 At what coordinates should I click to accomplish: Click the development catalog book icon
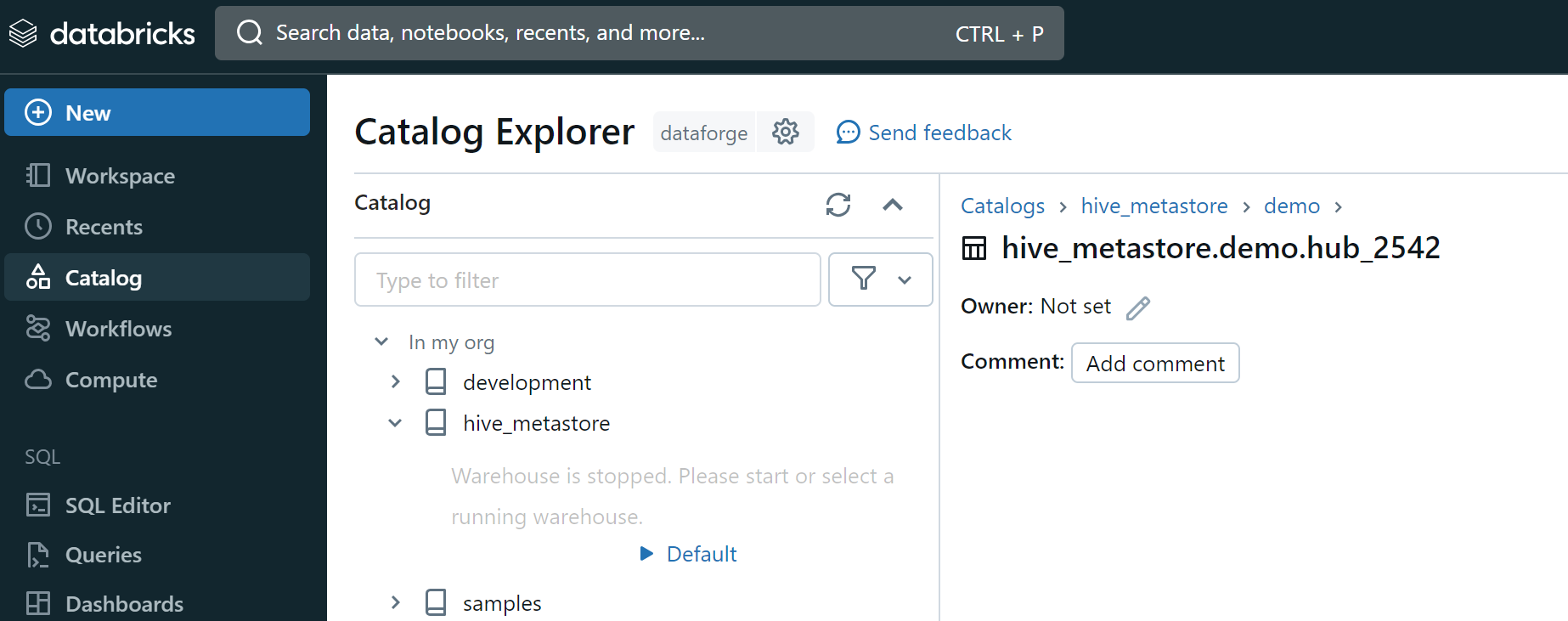(436, 381)
